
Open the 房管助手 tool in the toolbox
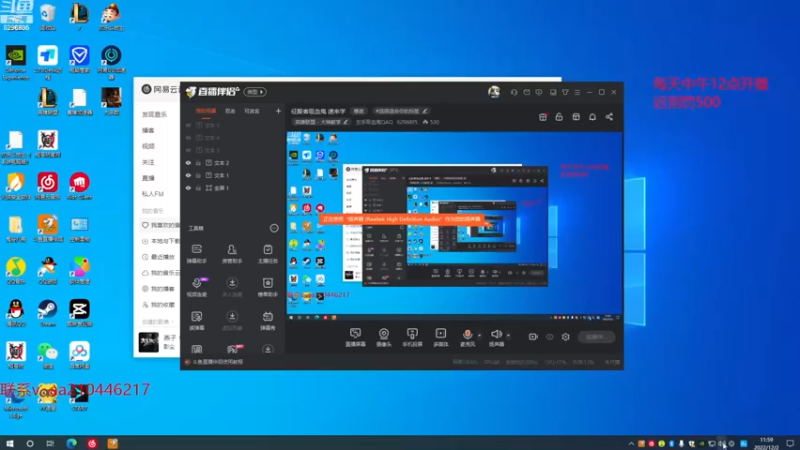point(232,254)
